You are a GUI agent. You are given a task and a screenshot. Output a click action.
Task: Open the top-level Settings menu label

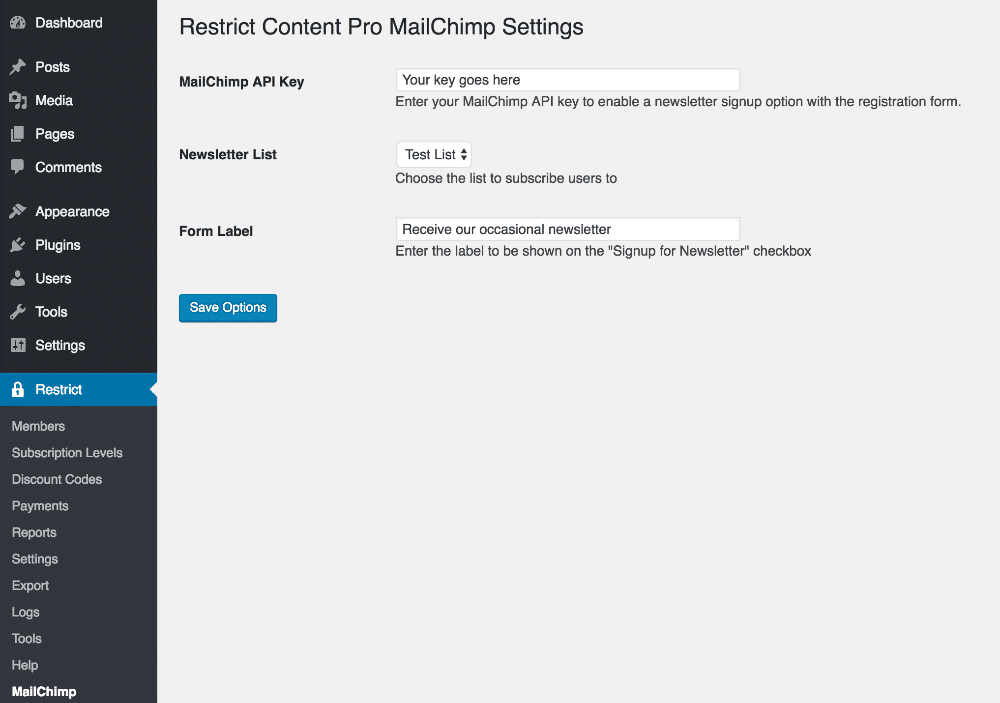coord(60,345)
